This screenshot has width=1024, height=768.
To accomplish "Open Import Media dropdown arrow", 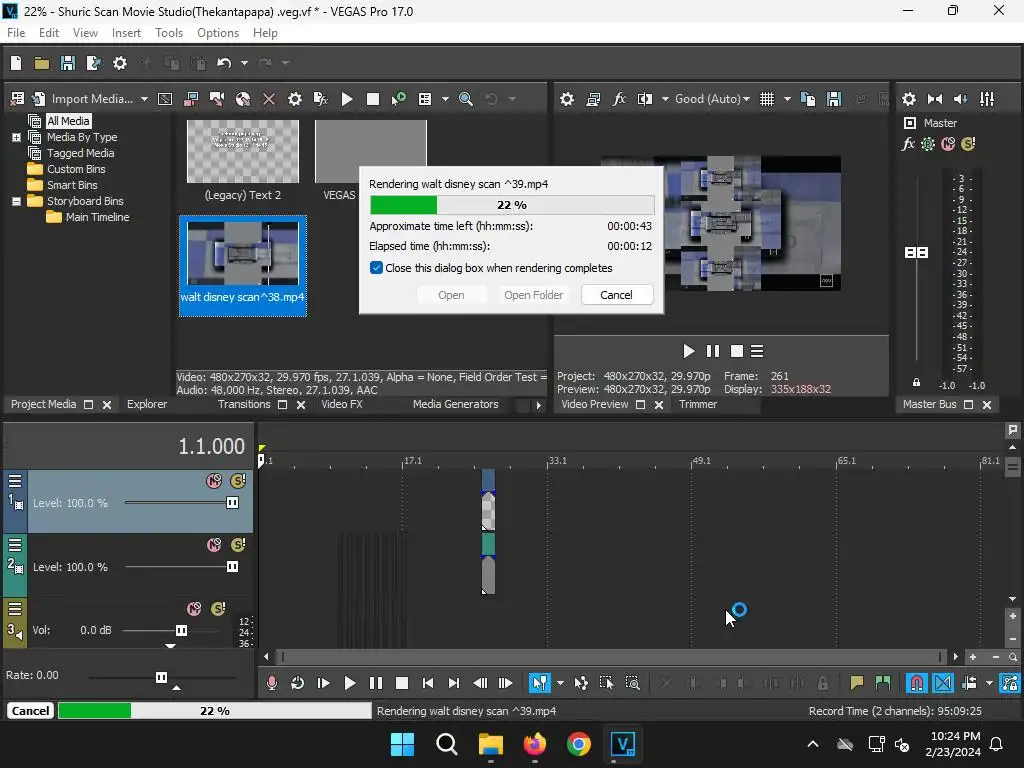I will [x=144, y=99].
